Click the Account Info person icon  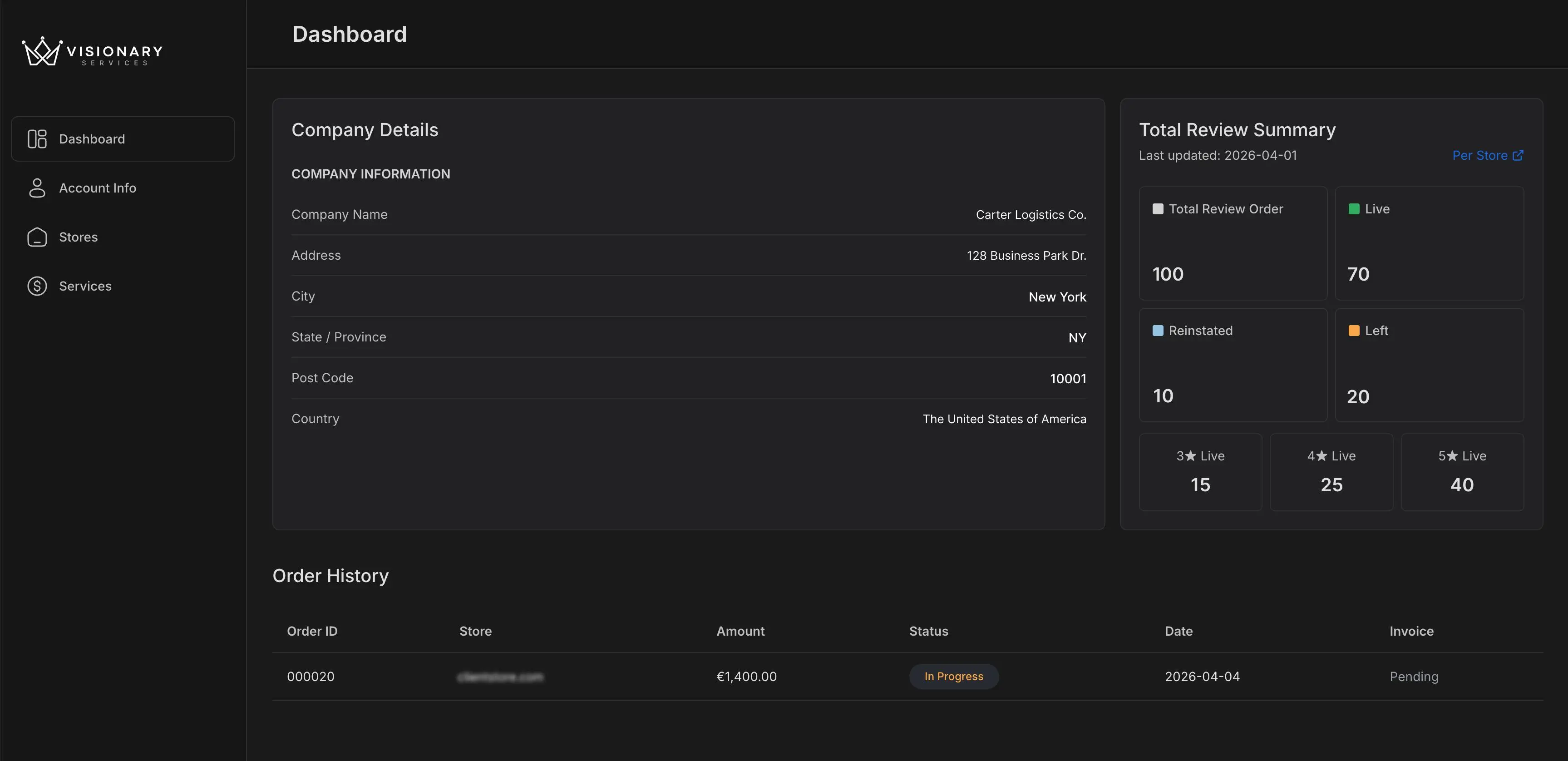click(37, 188)
